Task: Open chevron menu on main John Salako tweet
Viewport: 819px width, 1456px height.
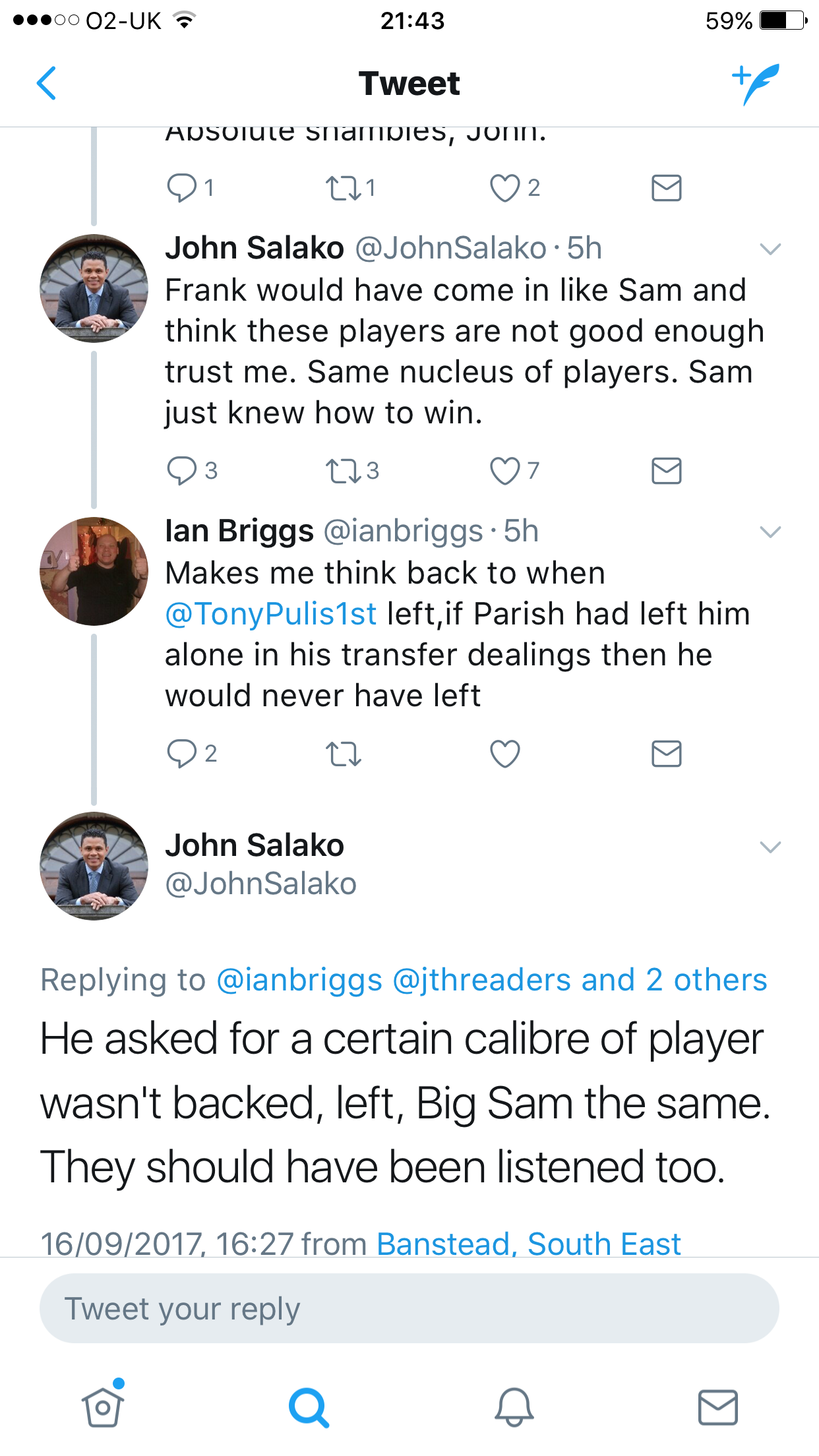Action: (x=770, y=847)
